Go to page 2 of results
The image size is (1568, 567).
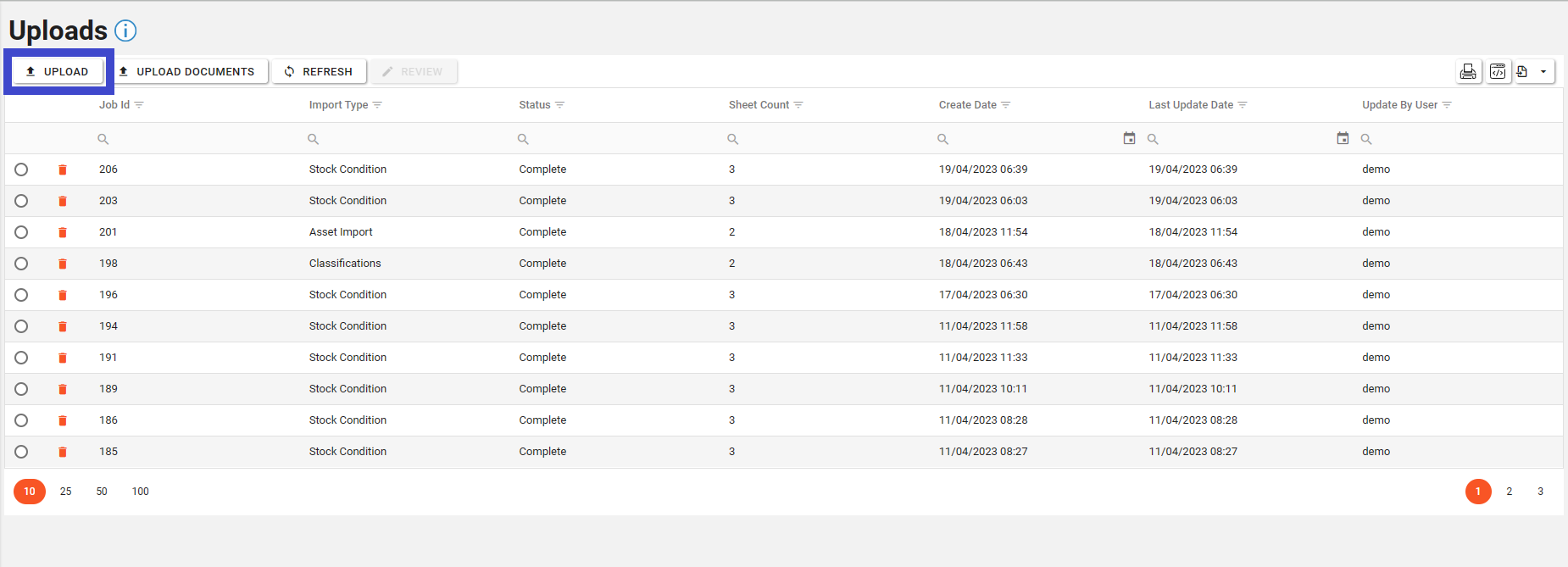tap(1509, 492)
